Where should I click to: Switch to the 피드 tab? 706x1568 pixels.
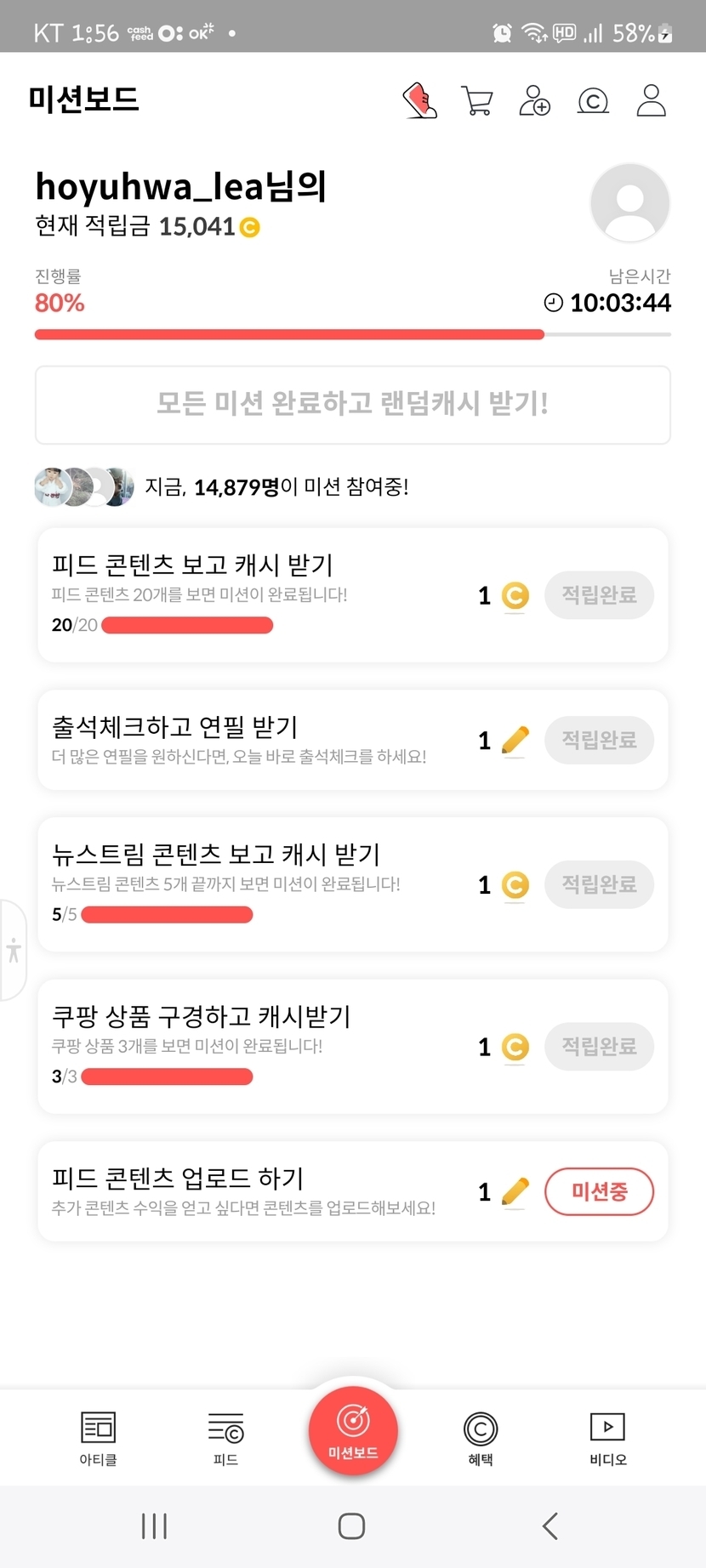pyautogui.click(x=225, y=1438)
